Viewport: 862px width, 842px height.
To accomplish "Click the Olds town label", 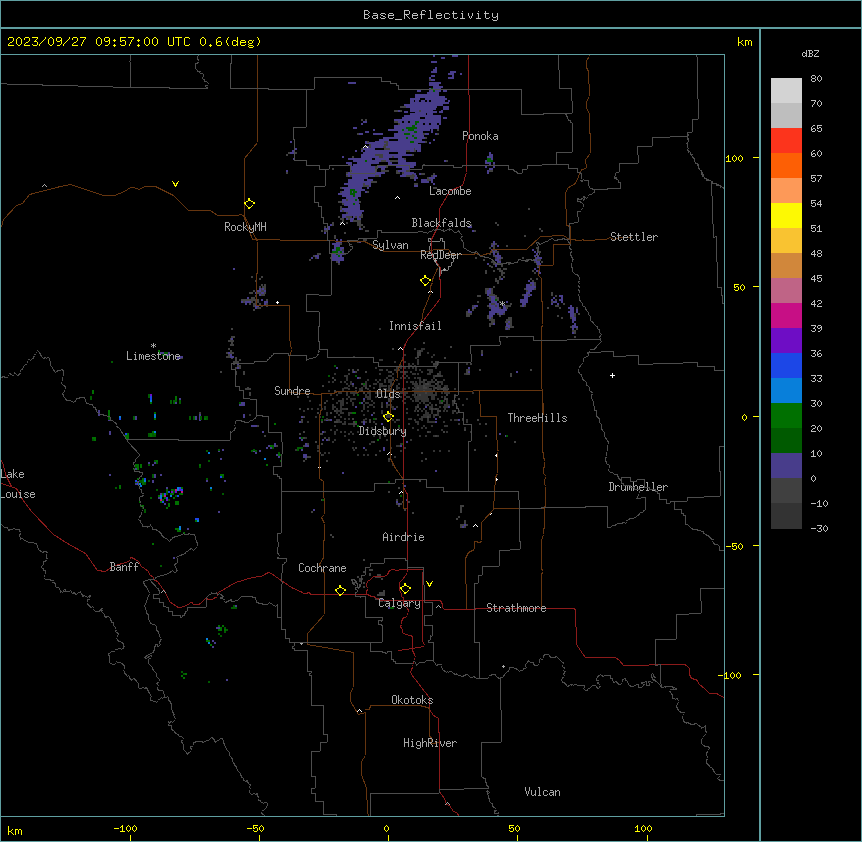I will pos(388,394).
